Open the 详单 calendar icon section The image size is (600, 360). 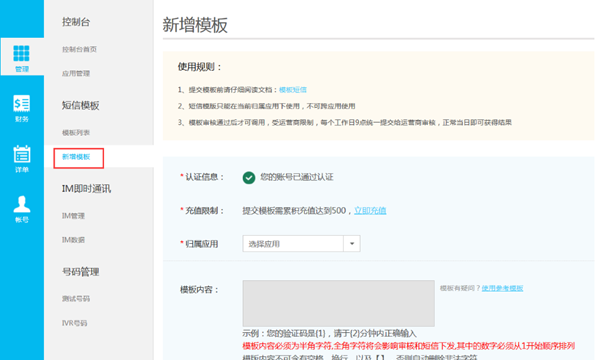pos(22,159)
